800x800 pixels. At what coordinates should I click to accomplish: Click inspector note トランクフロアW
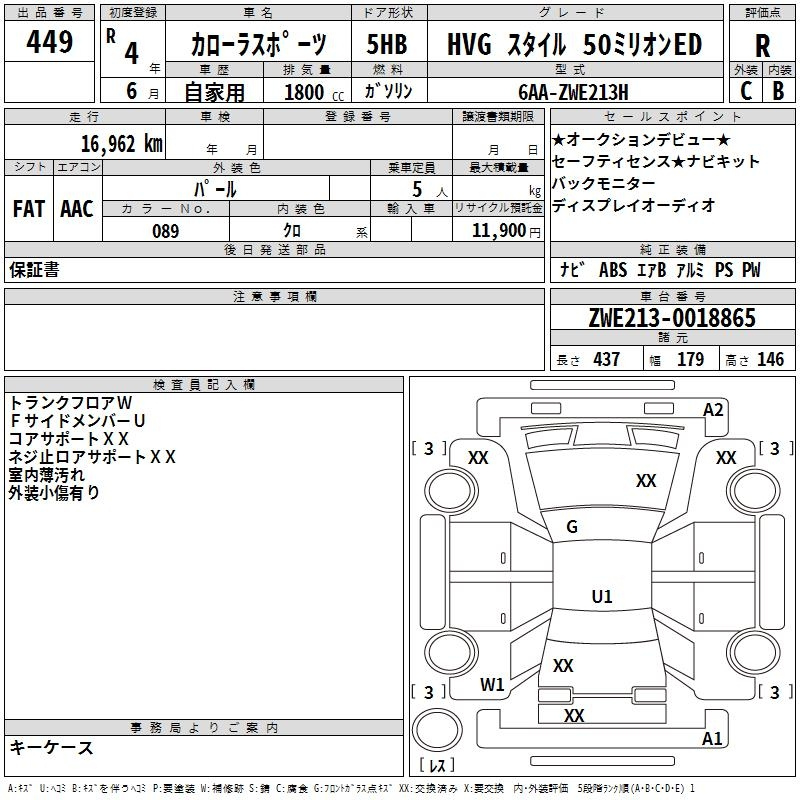[x=71, y=403]
